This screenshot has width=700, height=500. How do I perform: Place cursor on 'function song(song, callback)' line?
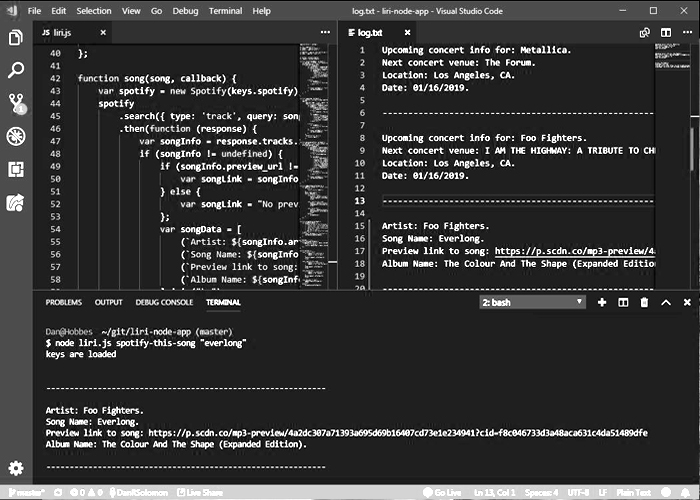tap(157, 78)
